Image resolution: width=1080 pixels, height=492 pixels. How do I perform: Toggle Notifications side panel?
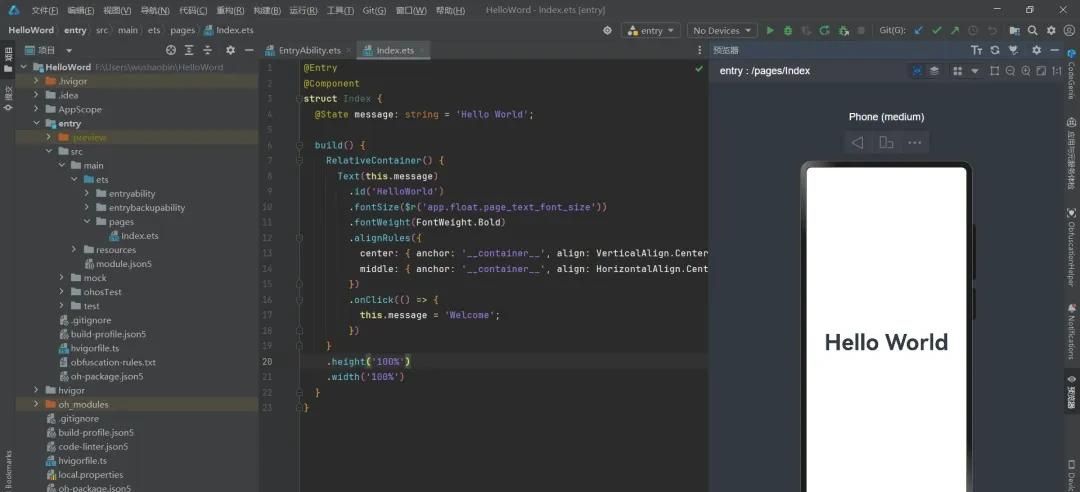[x=1071, y=331]
